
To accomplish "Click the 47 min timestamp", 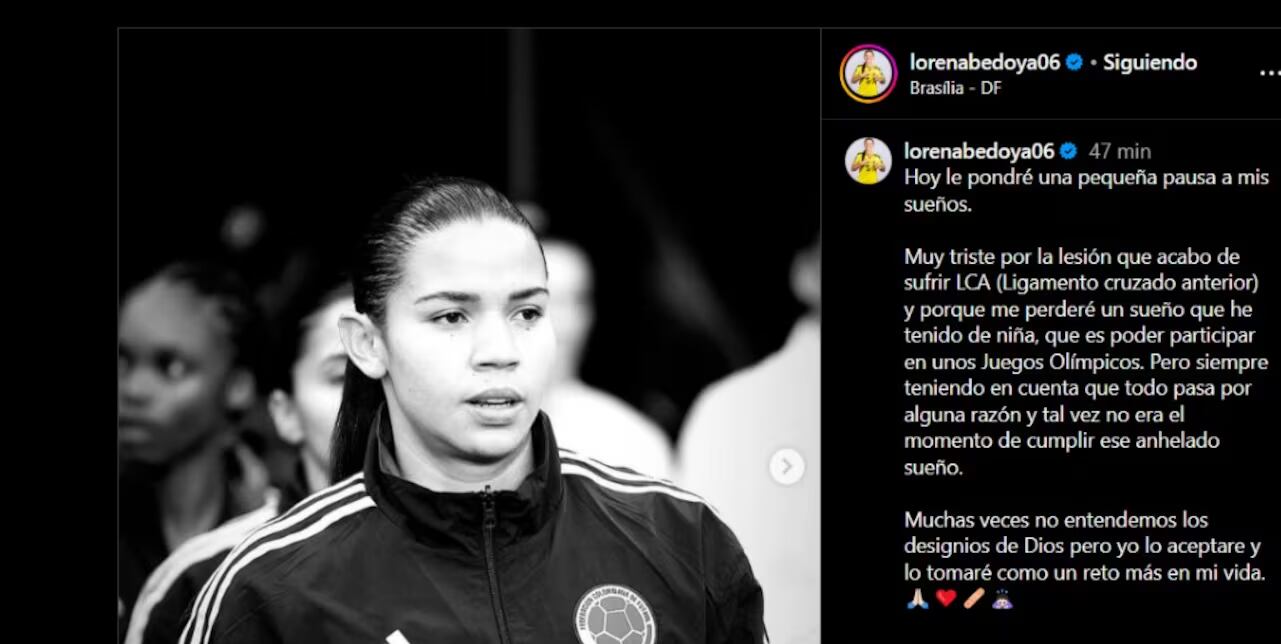I will tap(1119, 151).
